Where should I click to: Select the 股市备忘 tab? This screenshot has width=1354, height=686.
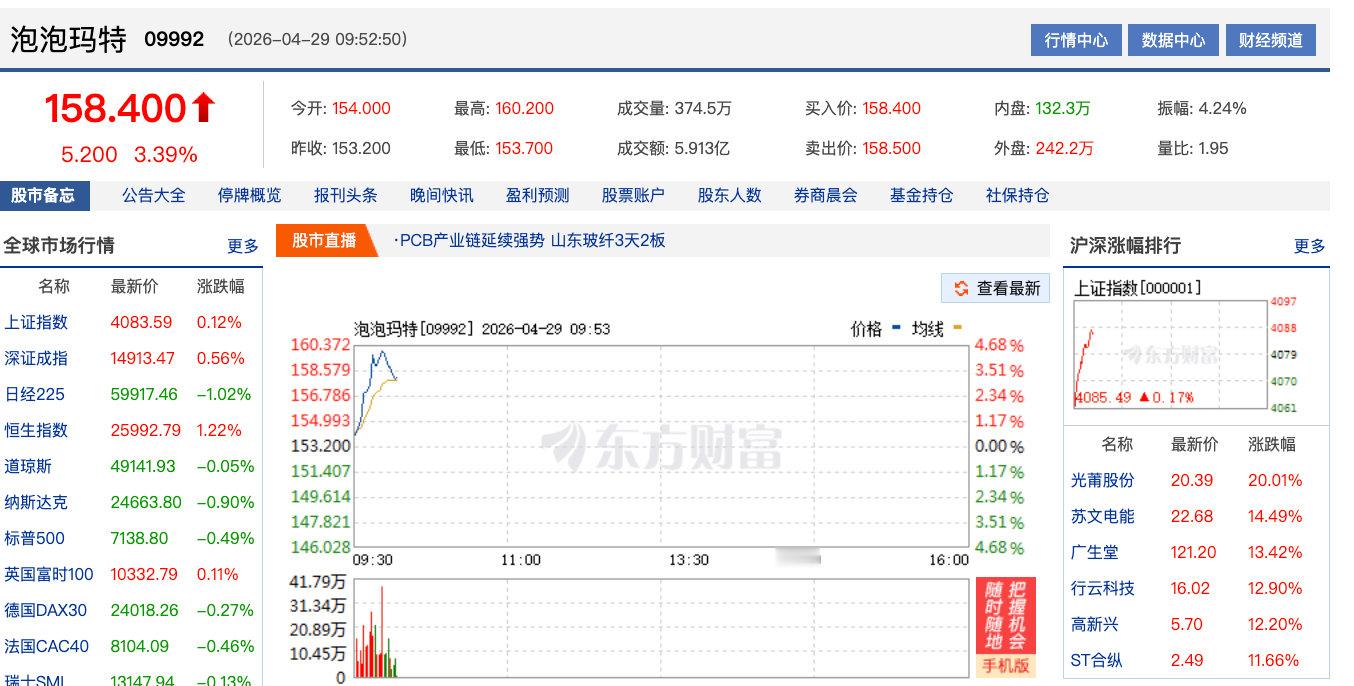pyautogui.click(x=44, y=195)
